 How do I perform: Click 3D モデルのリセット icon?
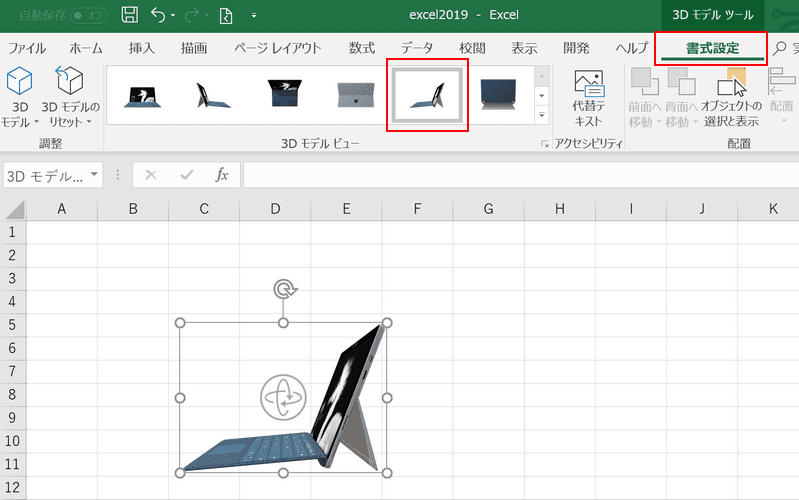click(69, 81)
